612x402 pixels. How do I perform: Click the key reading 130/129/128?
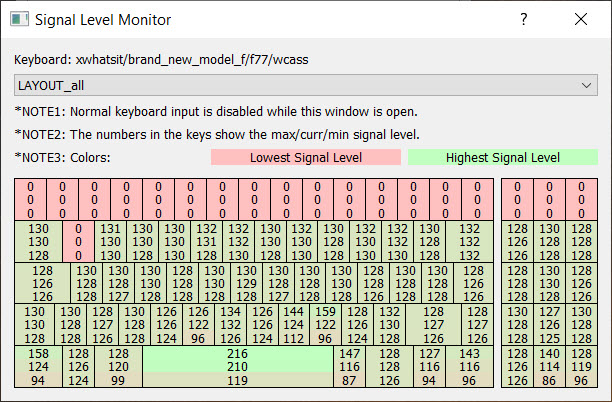(246, 284)
